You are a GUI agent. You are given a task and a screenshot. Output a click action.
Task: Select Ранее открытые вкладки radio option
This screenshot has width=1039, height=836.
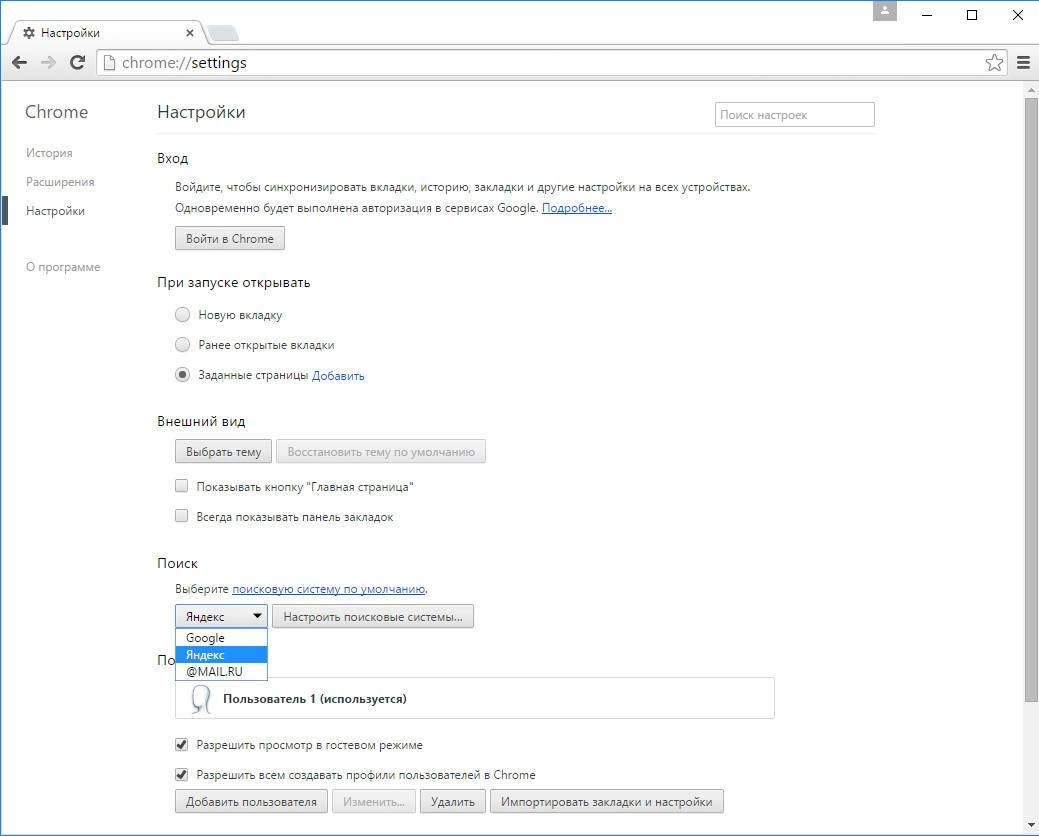pos(182,344)
